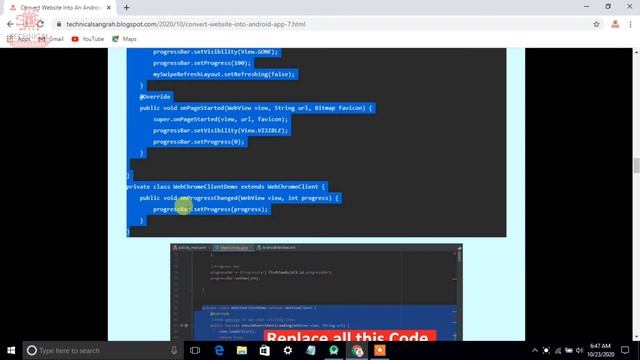The image size is (640, 360).
Task: Click the scrollbar down arrow
Action: coord(636,337)
